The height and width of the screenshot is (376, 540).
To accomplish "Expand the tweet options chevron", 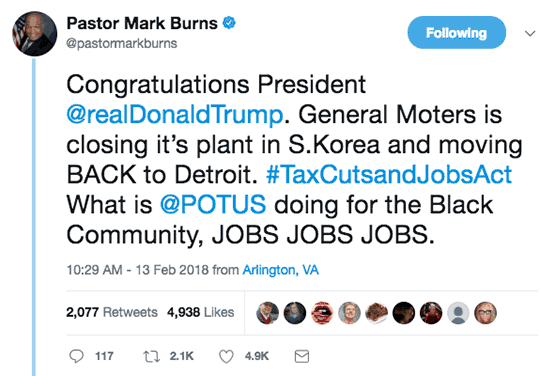I will (x=530, y=33).
